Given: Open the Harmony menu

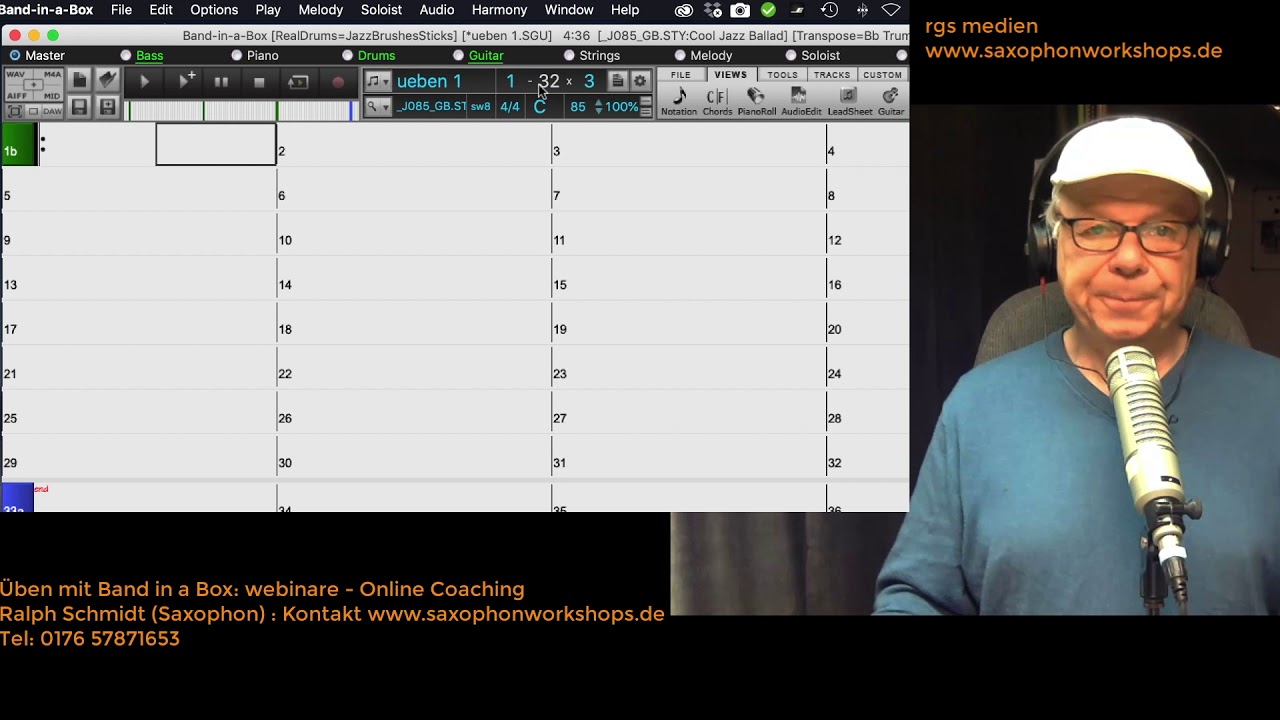Looking at the screenshot, I should point(499,10).
